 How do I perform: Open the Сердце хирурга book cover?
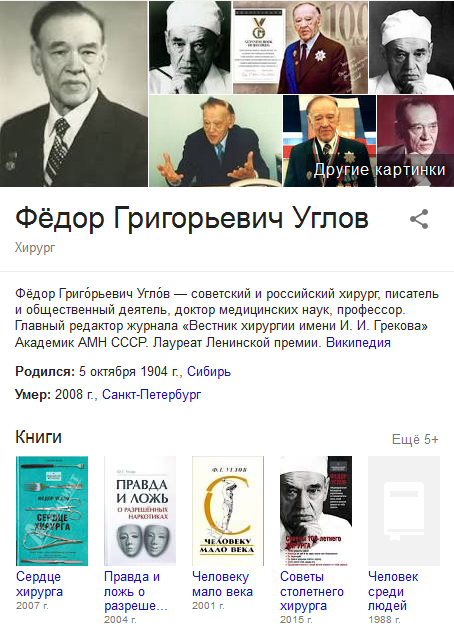pos(52,511)
